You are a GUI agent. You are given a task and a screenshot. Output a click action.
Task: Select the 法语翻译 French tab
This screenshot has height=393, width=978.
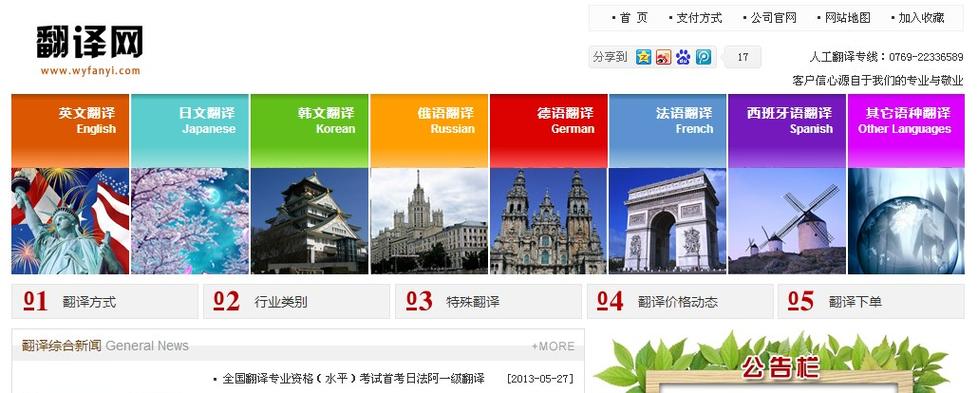click(667, 130)
